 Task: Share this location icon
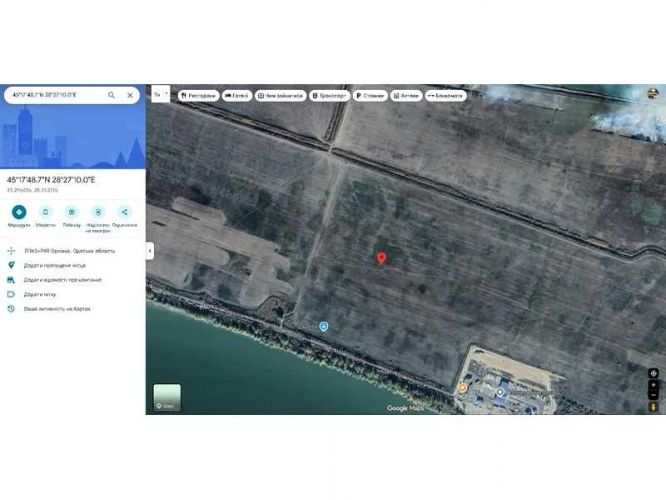pos(124,212)
